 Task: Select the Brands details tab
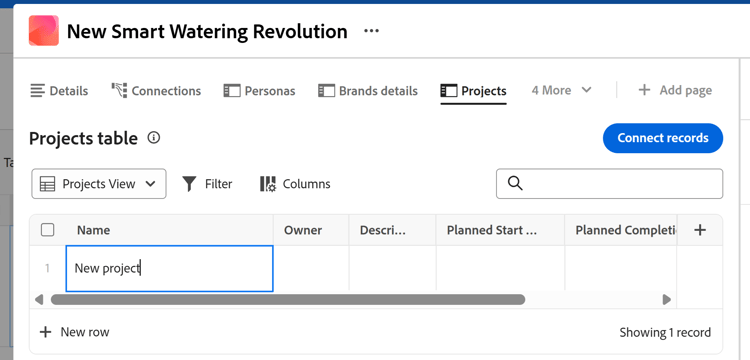click(368, 91)
